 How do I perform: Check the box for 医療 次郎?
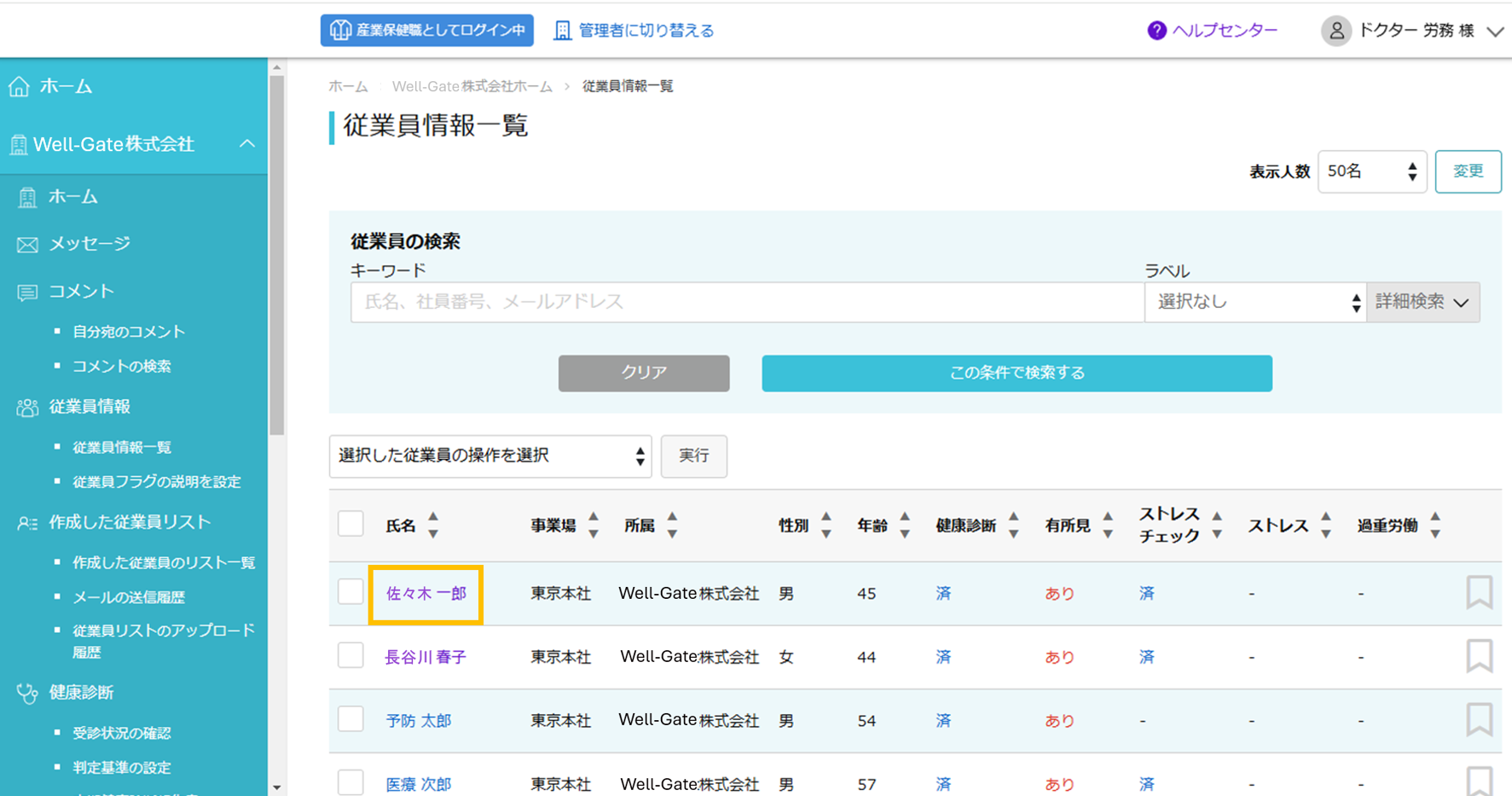350,782
